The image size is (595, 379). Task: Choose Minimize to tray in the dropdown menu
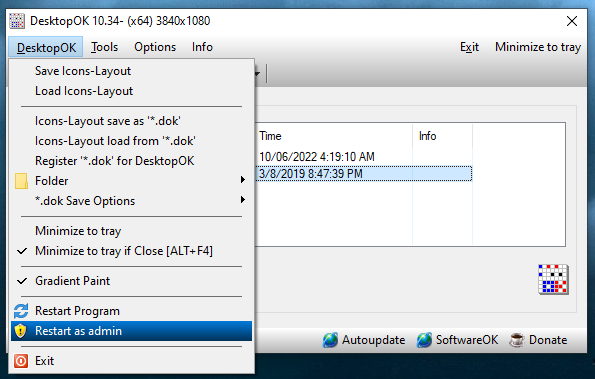(x=131, y=231)
